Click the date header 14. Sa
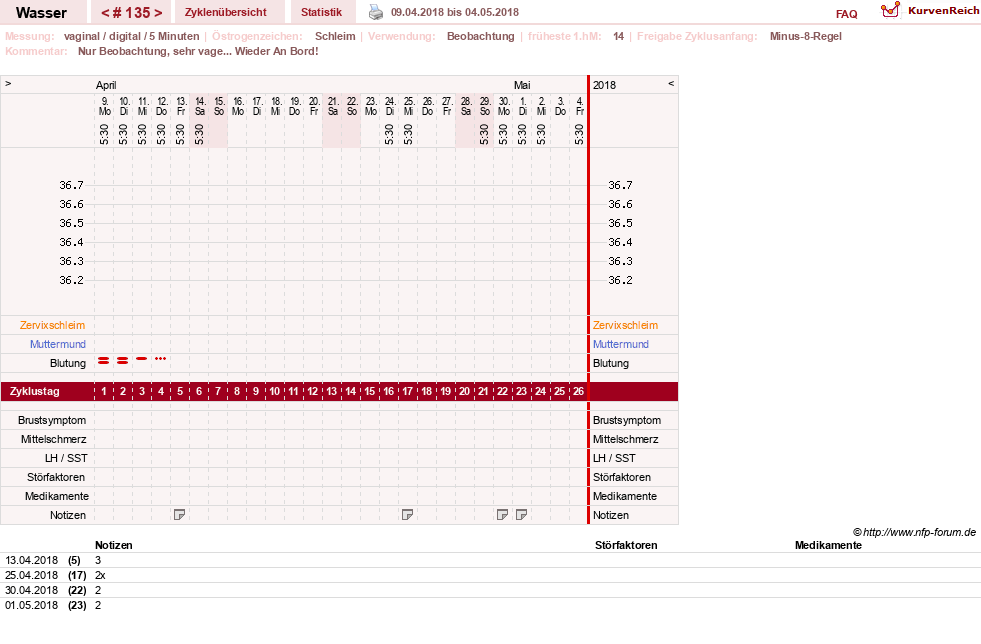981x644 pixels. [x=200, y=106]
